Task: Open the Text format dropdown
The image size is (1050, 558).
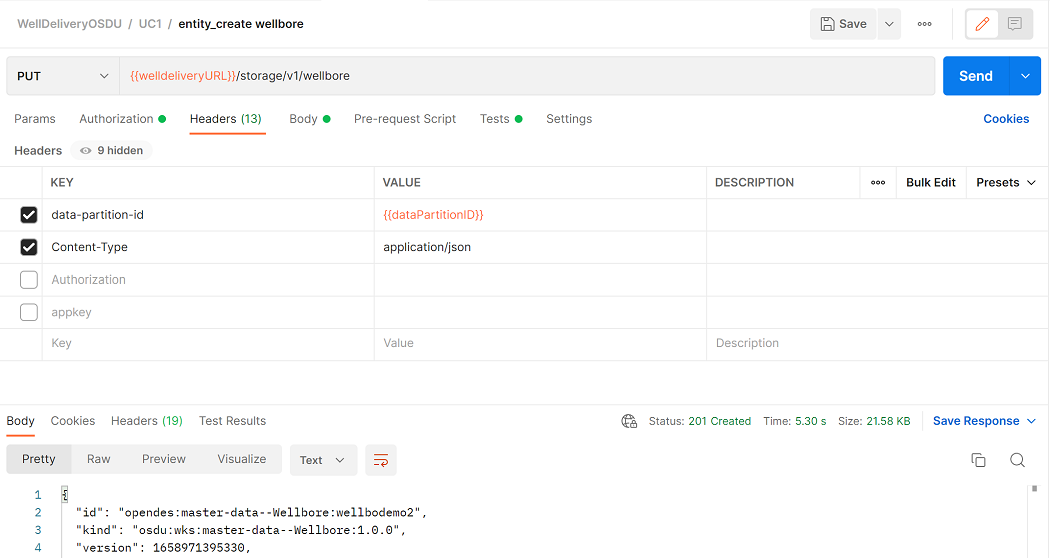Action: tap(323, 460)
